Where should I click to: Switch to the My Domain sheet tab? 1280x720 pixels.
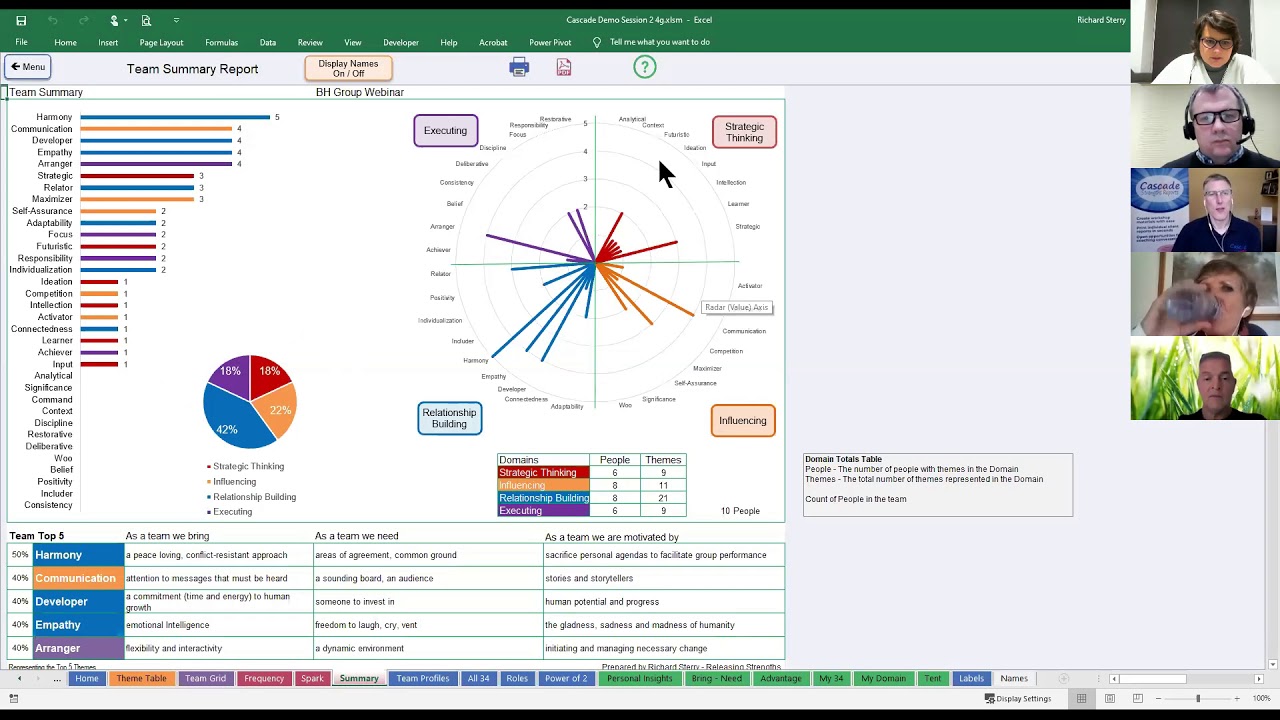coord(883,678)
